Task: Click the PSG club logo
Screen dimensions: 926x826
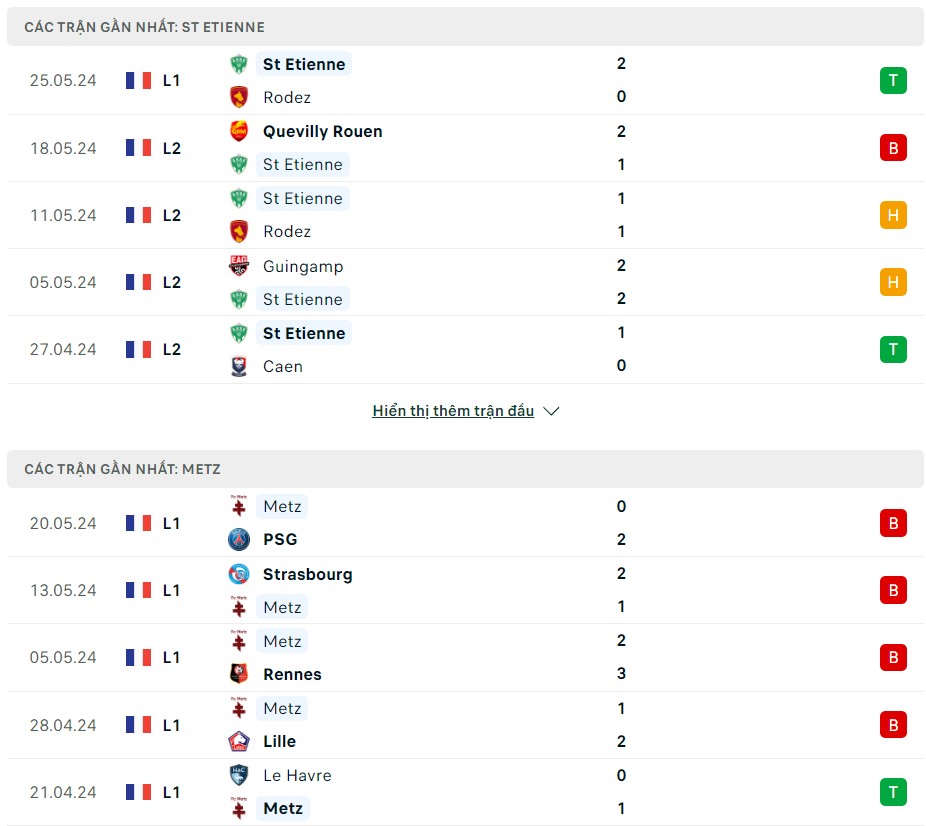Action: tap(238, 540)
